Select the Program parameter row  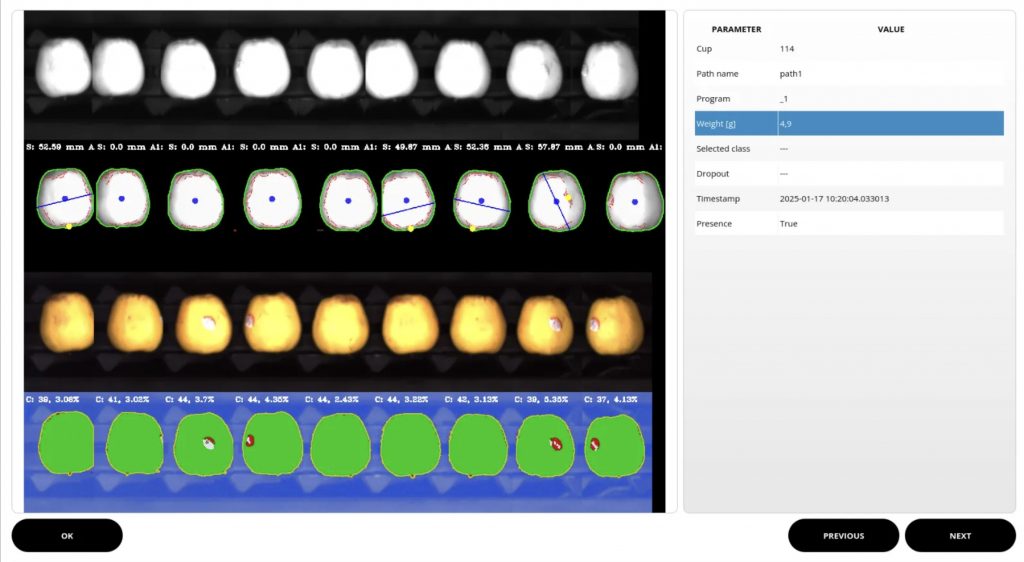[849, 98]
